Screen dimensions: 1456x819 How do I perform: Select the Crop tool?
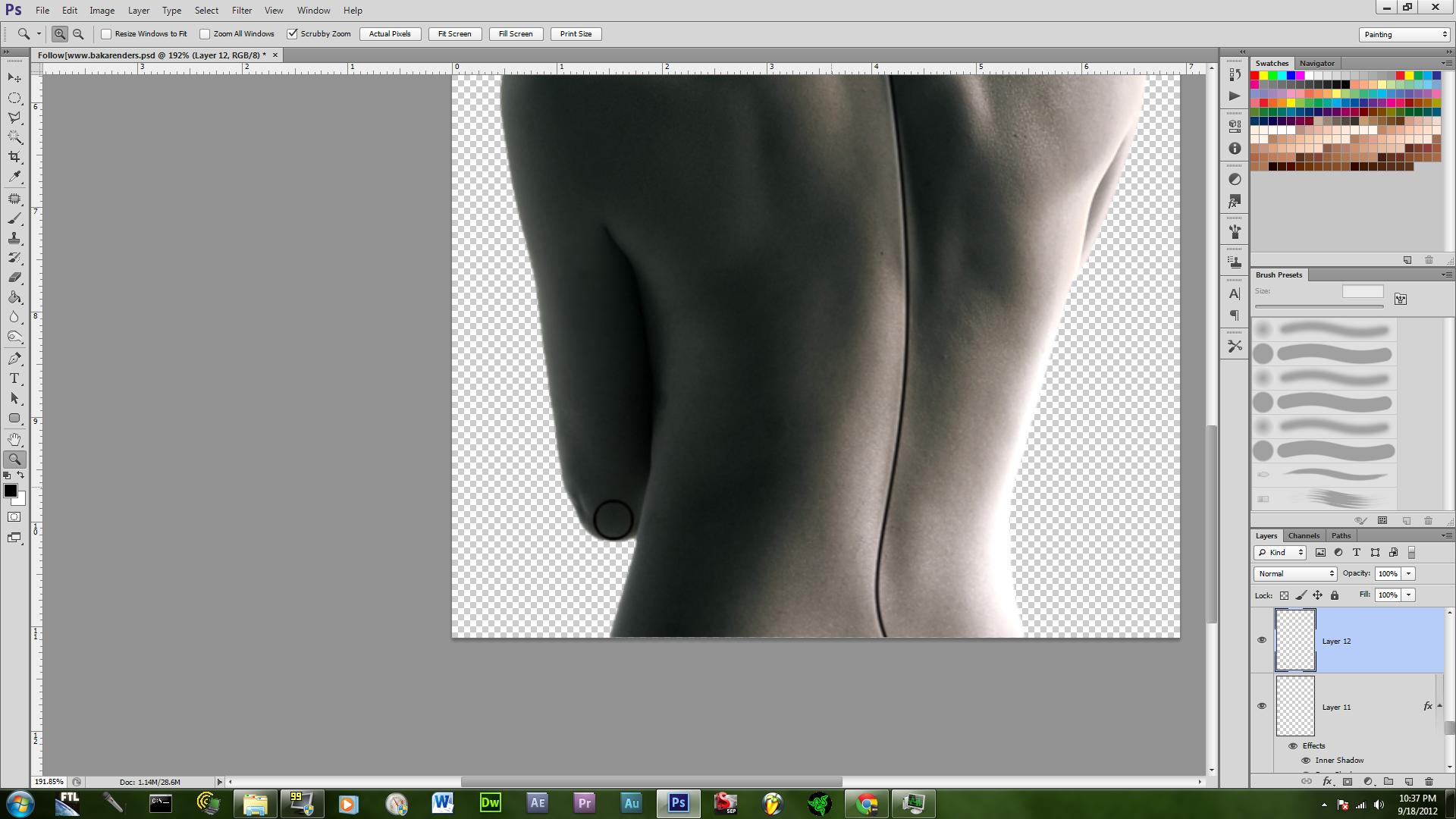pos(14,157)
